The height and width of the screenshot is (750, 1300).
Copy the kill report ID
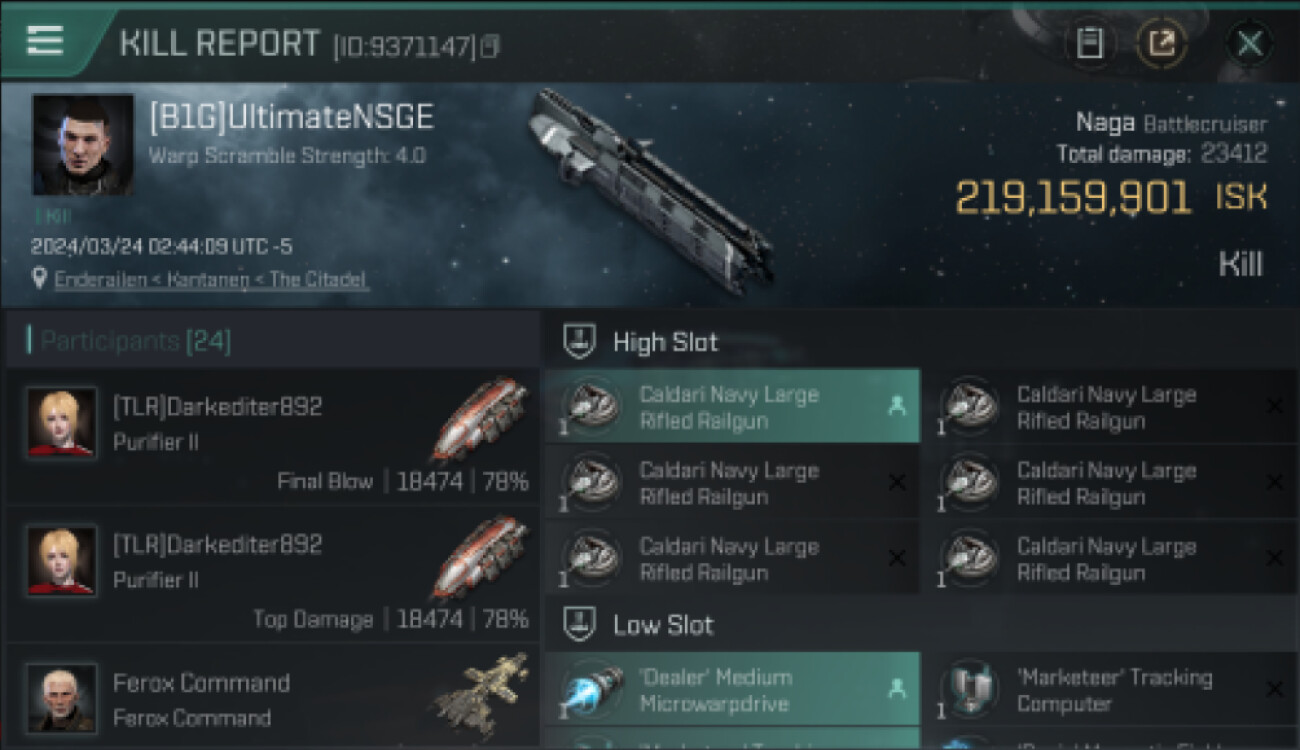[x=490, y=46]
